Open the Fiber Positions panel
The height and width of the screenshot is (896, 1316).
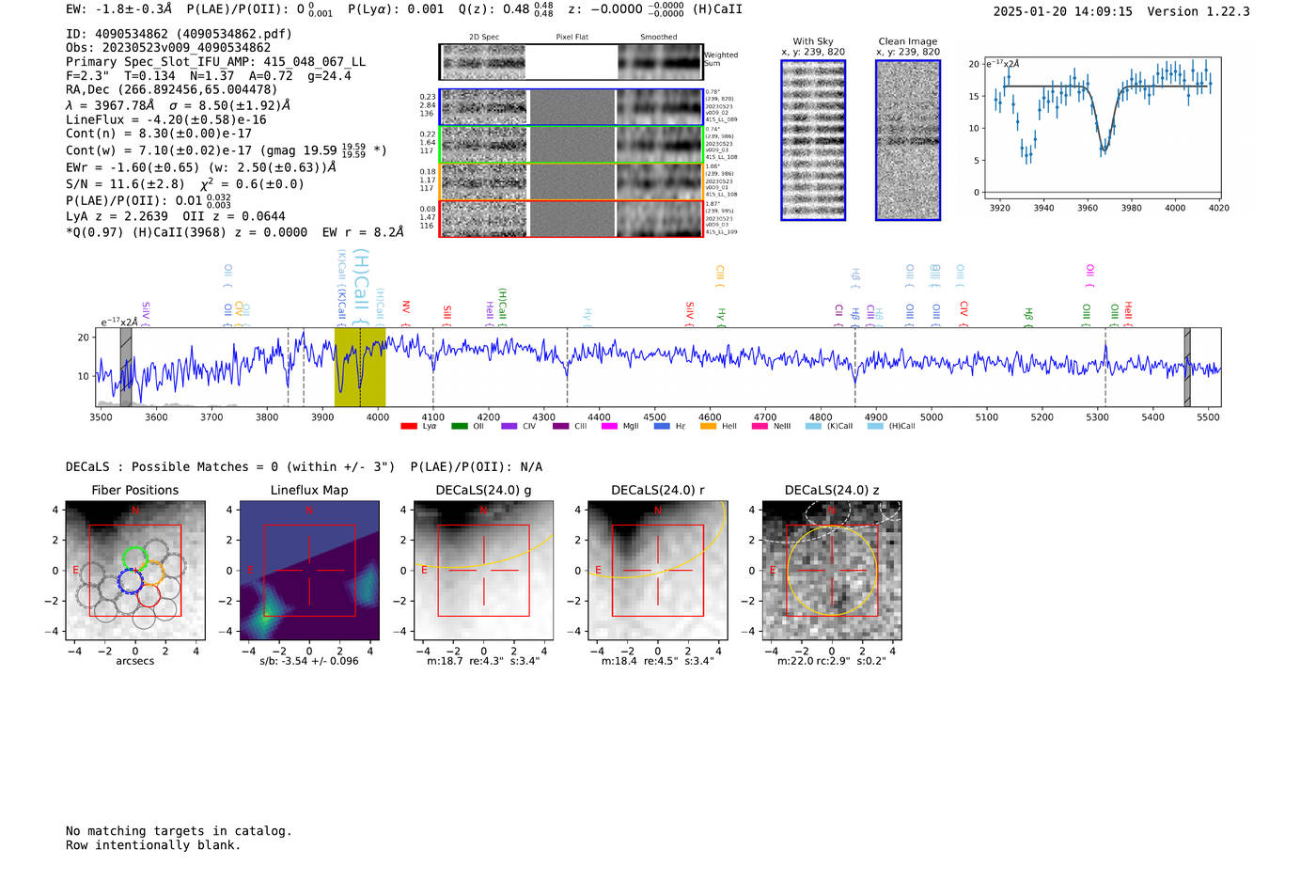tap(135, 571)
